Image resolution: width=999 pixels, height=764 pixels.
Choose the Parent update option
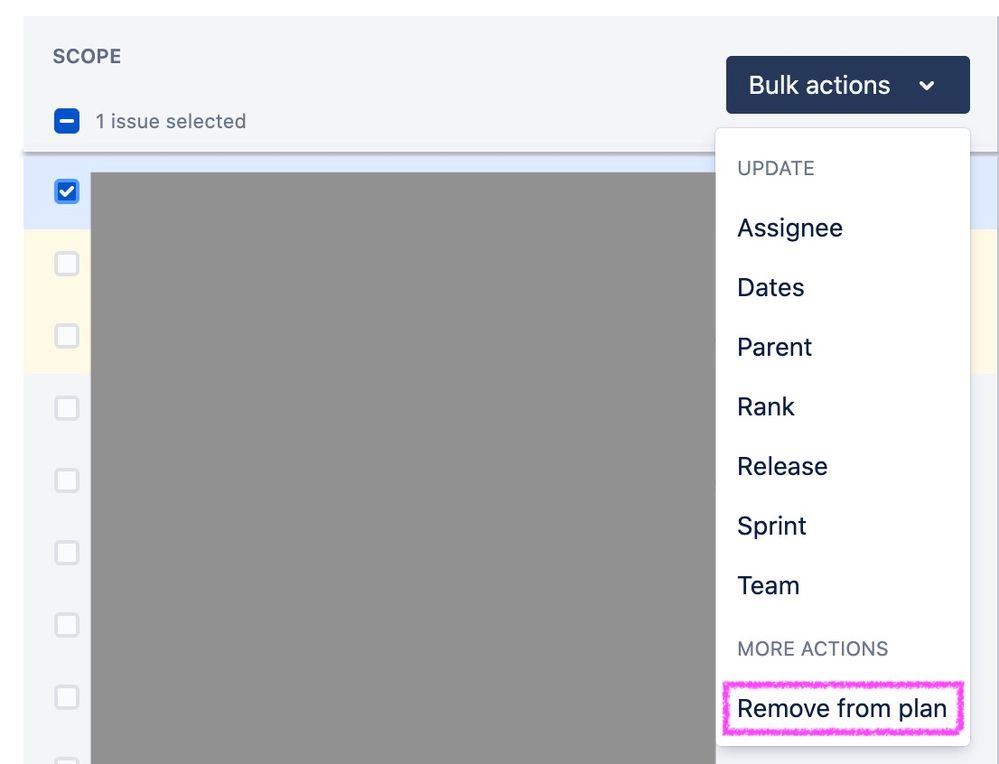[774, 347]
